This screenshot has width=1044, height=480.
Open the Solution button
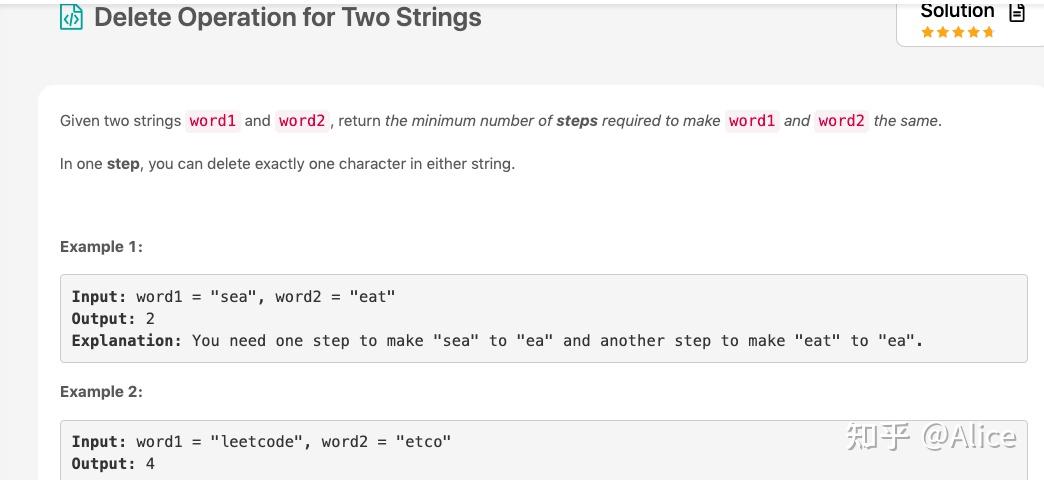[971, 22]
